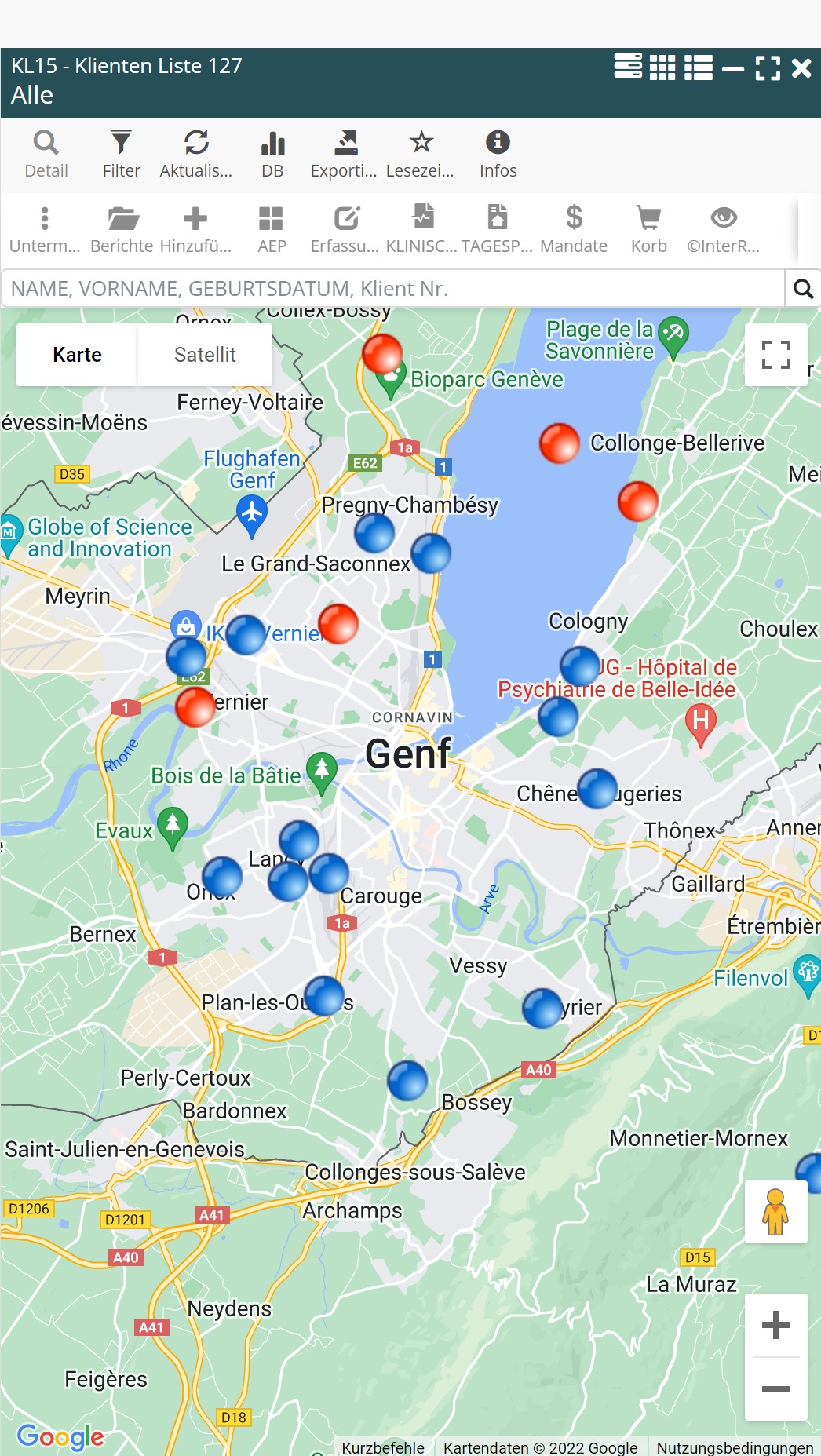Screen dimensions: 821x1456
Task: Select the Karte map view
Action: click(77, 355)
